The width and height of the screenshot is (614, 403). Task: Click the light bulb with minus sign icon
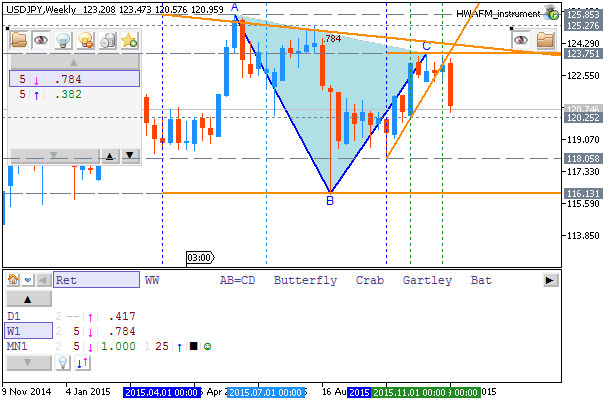[x=85, y=40]
